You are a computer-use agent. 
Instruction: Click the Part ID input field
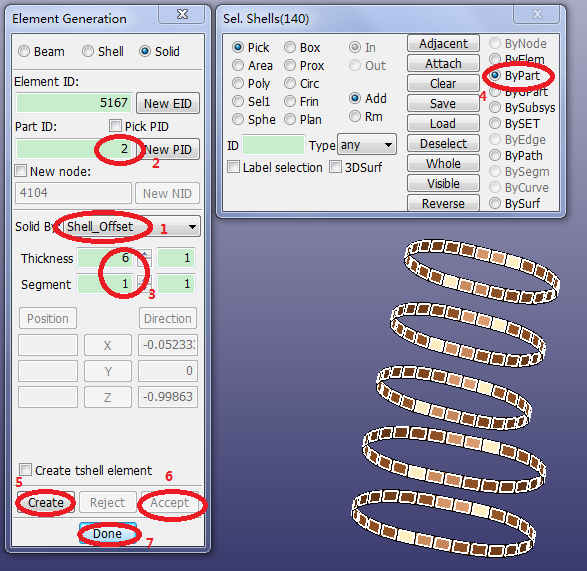(x=74, y=149)
